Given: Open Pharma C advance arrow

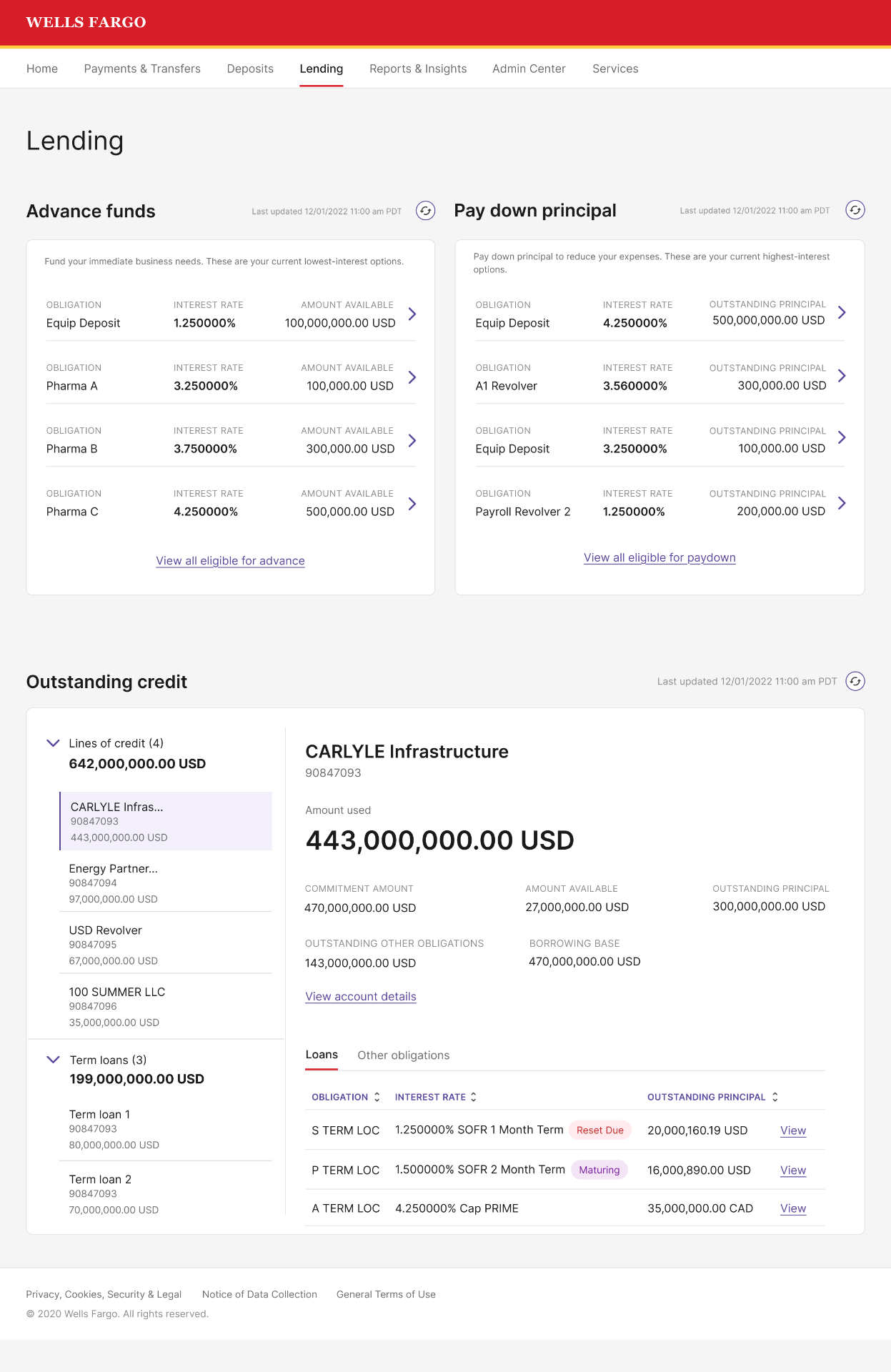Looking at the screenshot, I should coord(412,504).
